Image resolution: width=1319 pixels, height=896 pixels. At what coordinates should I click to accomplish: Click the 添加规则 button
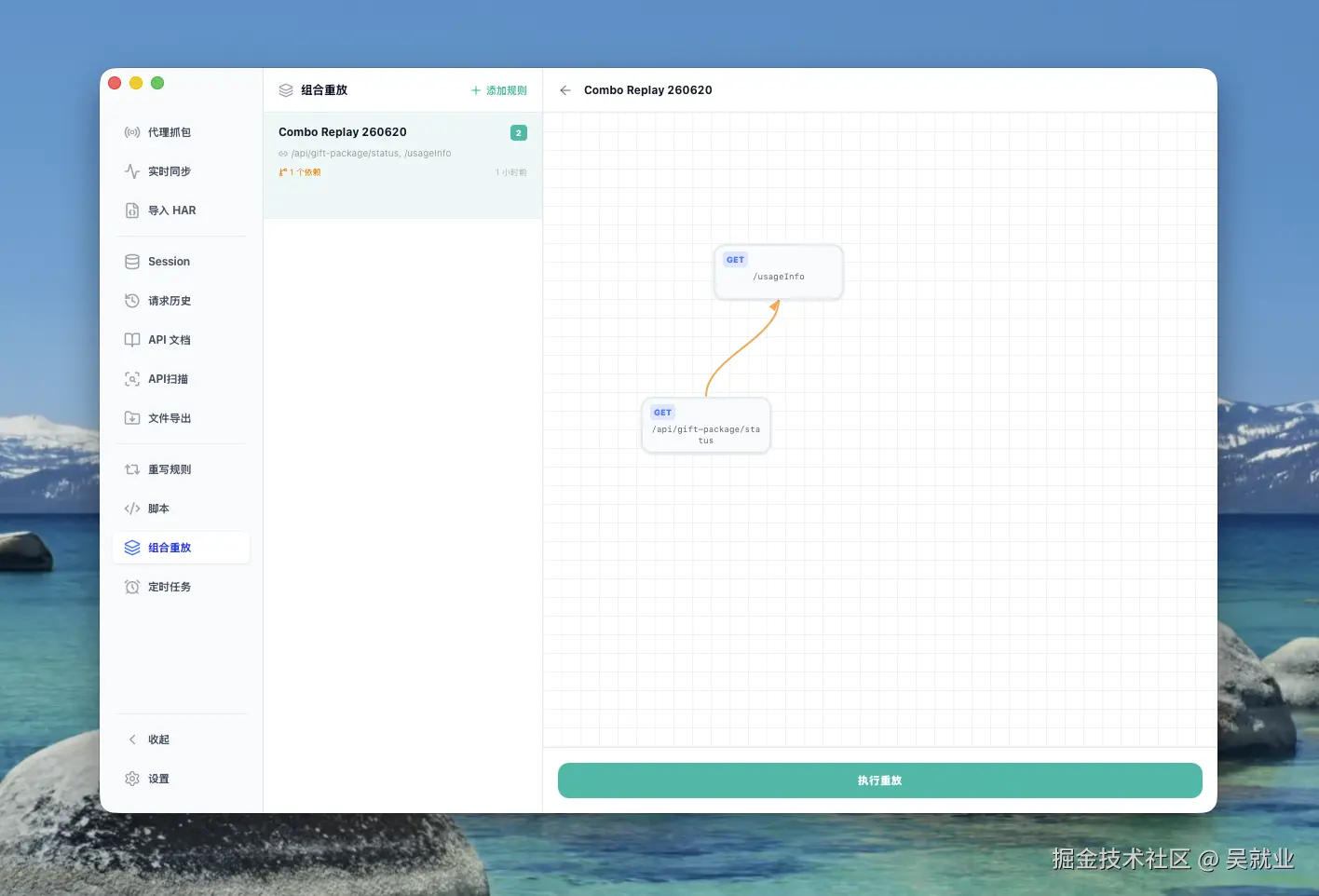(x=499, y=90)
